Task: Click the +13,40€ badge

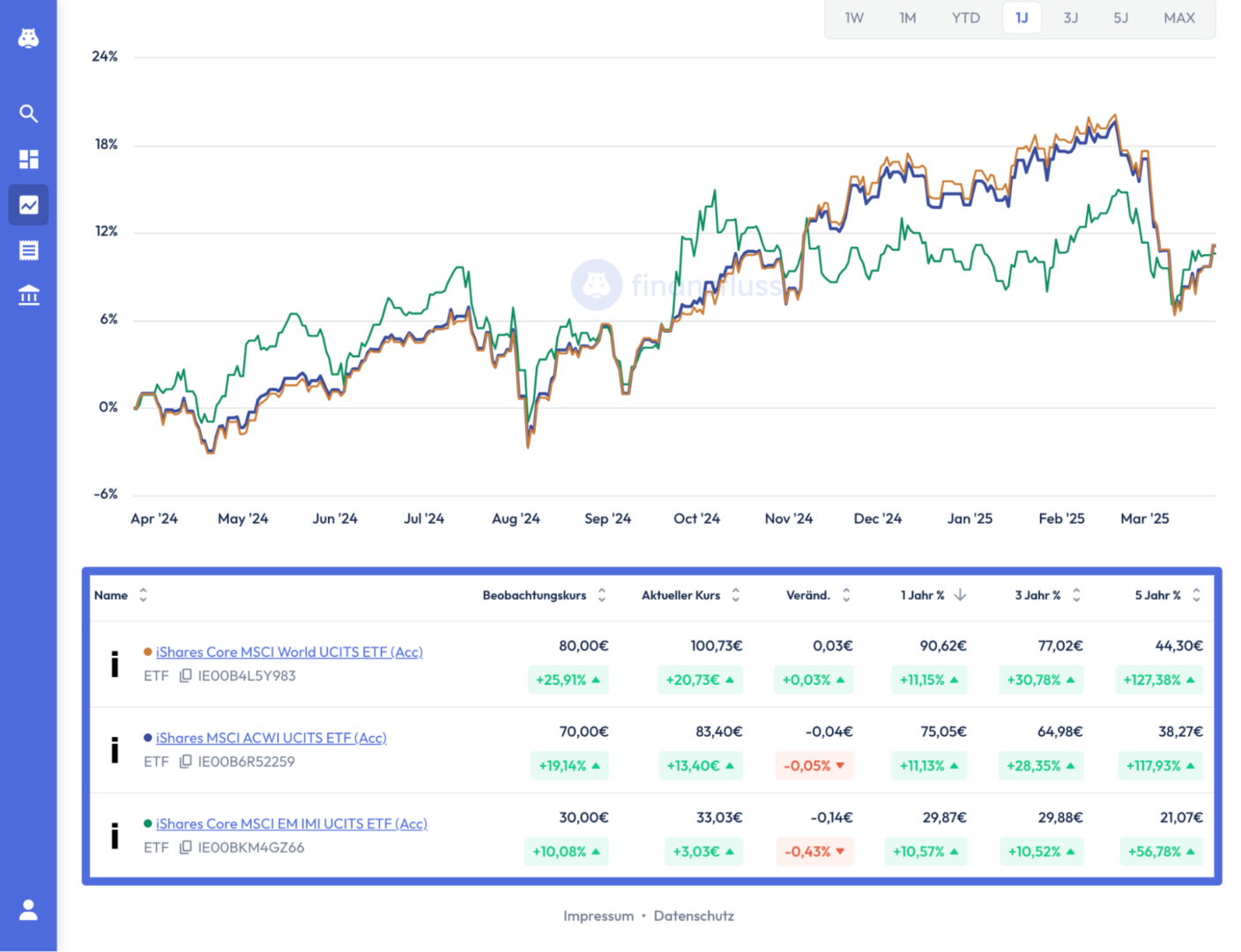Action: tap(701, 765)
